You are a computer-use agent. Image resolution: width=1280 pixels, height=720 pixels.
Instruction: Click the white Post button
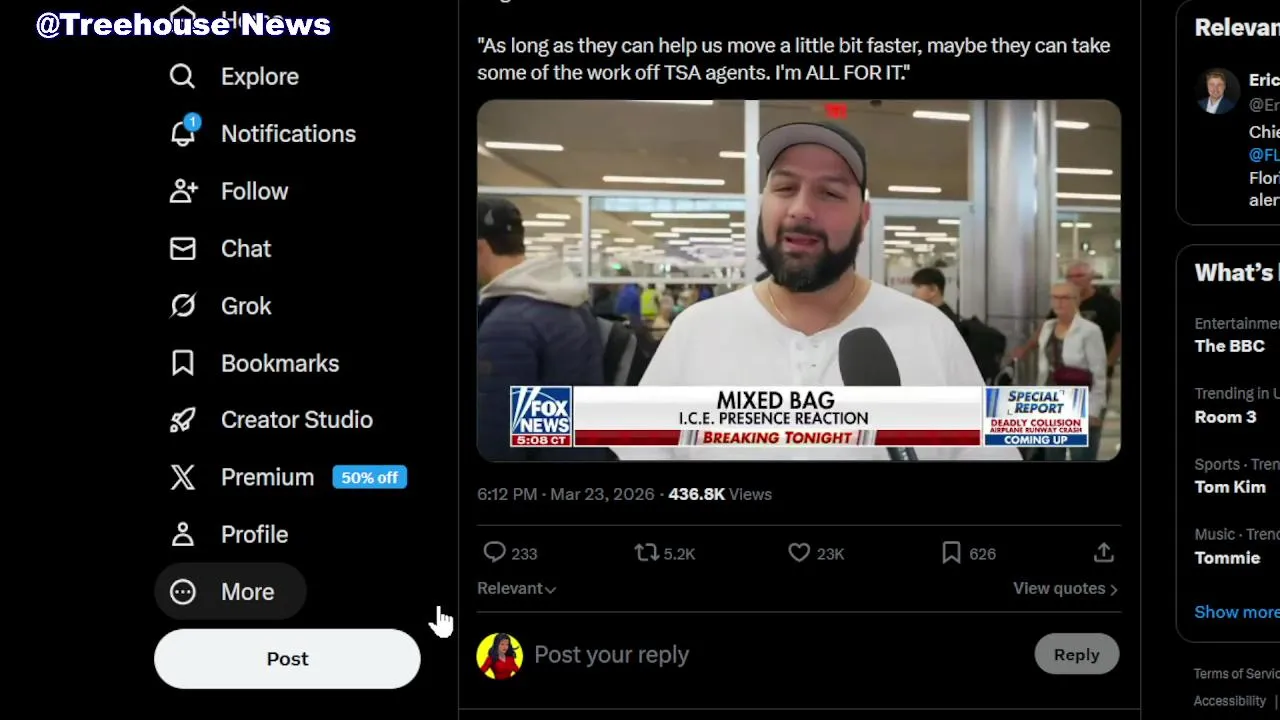click(x=287, y=658)
